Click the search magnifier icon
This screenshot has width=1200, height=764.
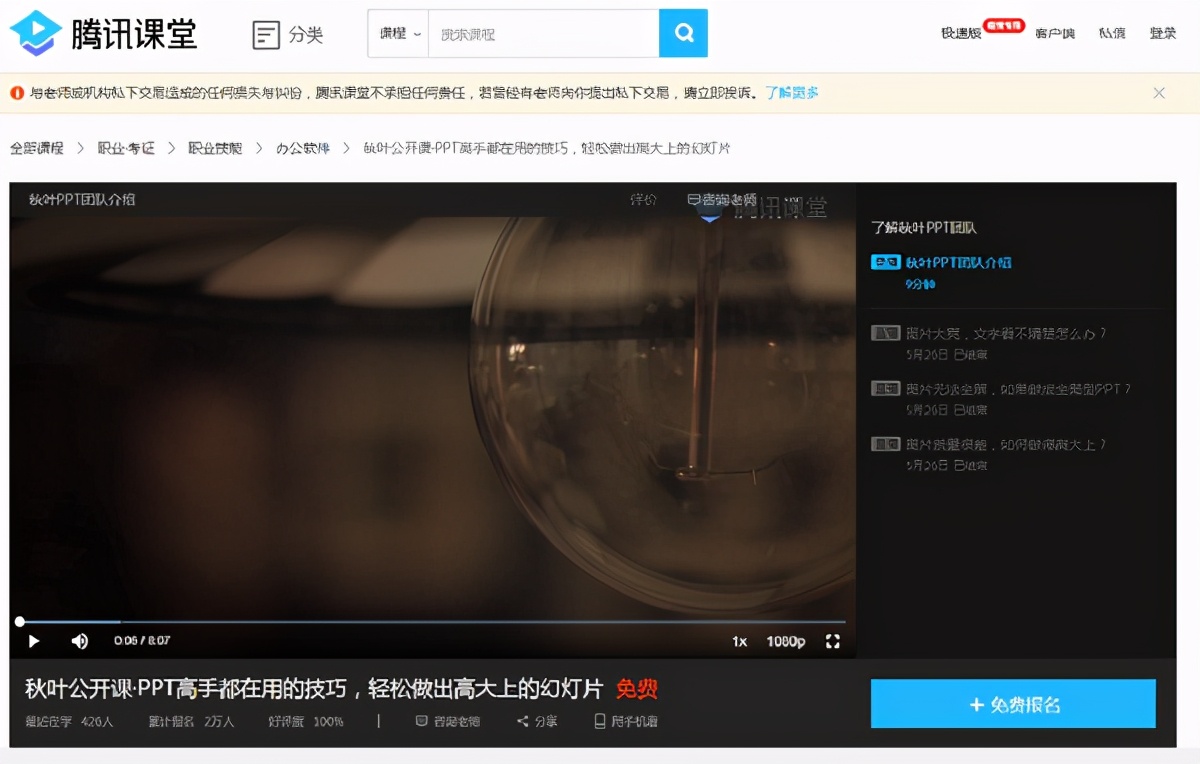click(x=683, y=33)
